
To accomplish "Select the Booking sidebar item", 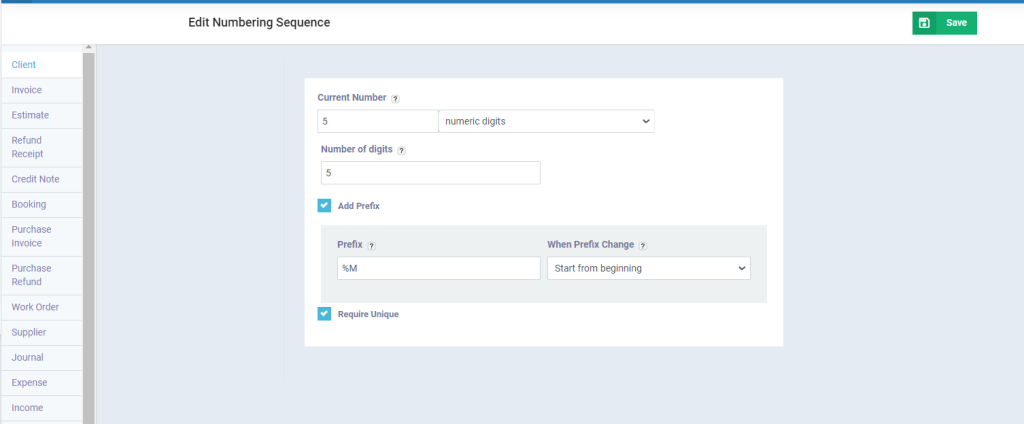I will 29,204.
